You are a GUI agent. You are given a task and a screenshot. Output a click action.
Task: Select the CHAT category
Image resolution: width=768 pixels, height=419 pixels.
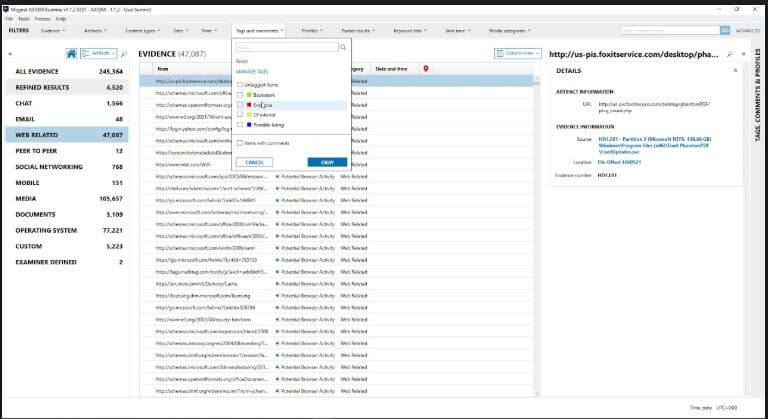click(67, 103)
